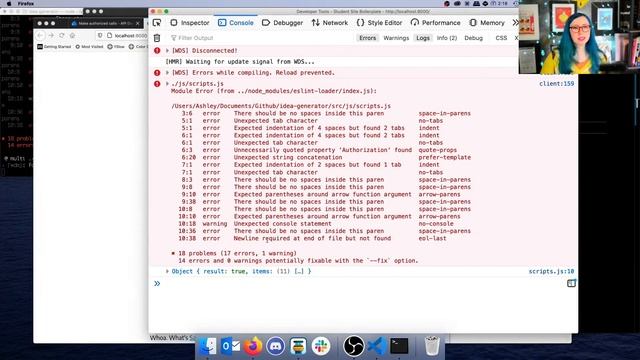This screenshot has width=640, height=360.
Task: Open the Network tab
Action: coord(329,23)
